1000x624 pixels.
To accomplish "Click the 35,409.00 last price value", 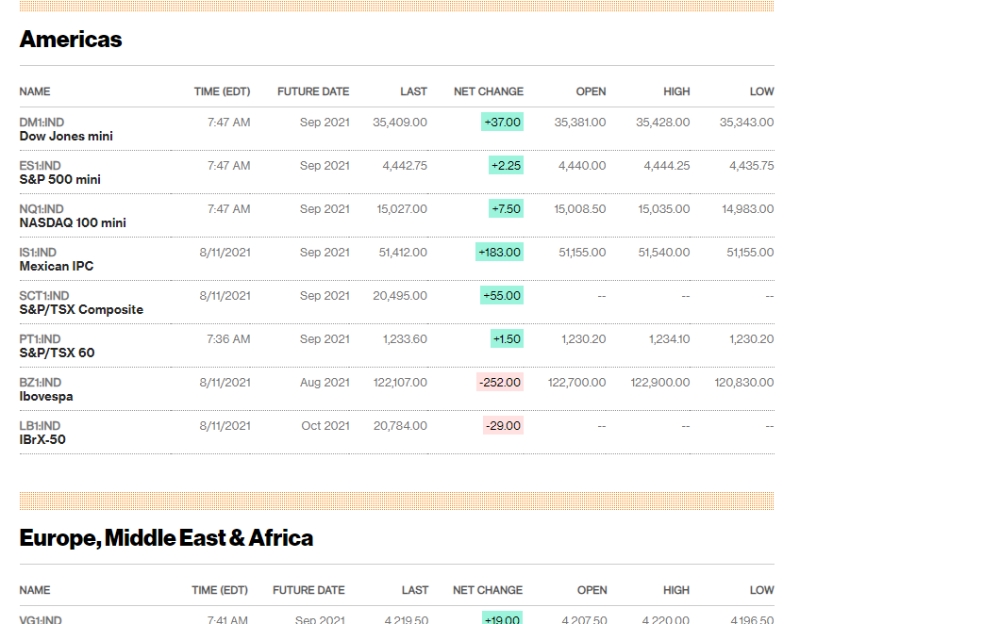I will [x=400, y=122].
